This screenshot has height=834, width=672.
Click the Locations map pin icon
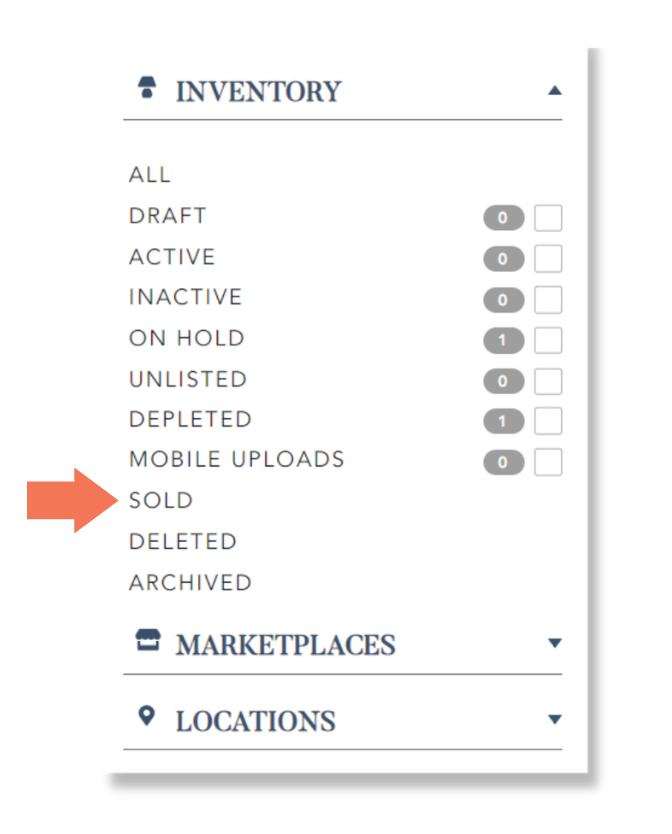pyautogui.click(x=146, y=716)
